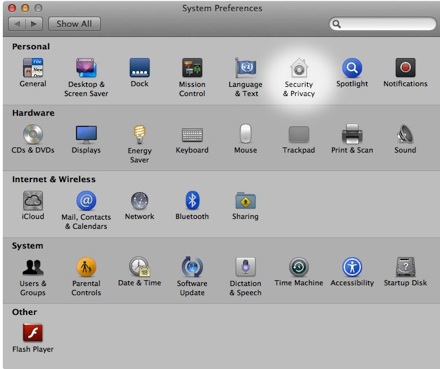Click the magnifying glass search icon
440x369 pixels.
coord(337,24)
